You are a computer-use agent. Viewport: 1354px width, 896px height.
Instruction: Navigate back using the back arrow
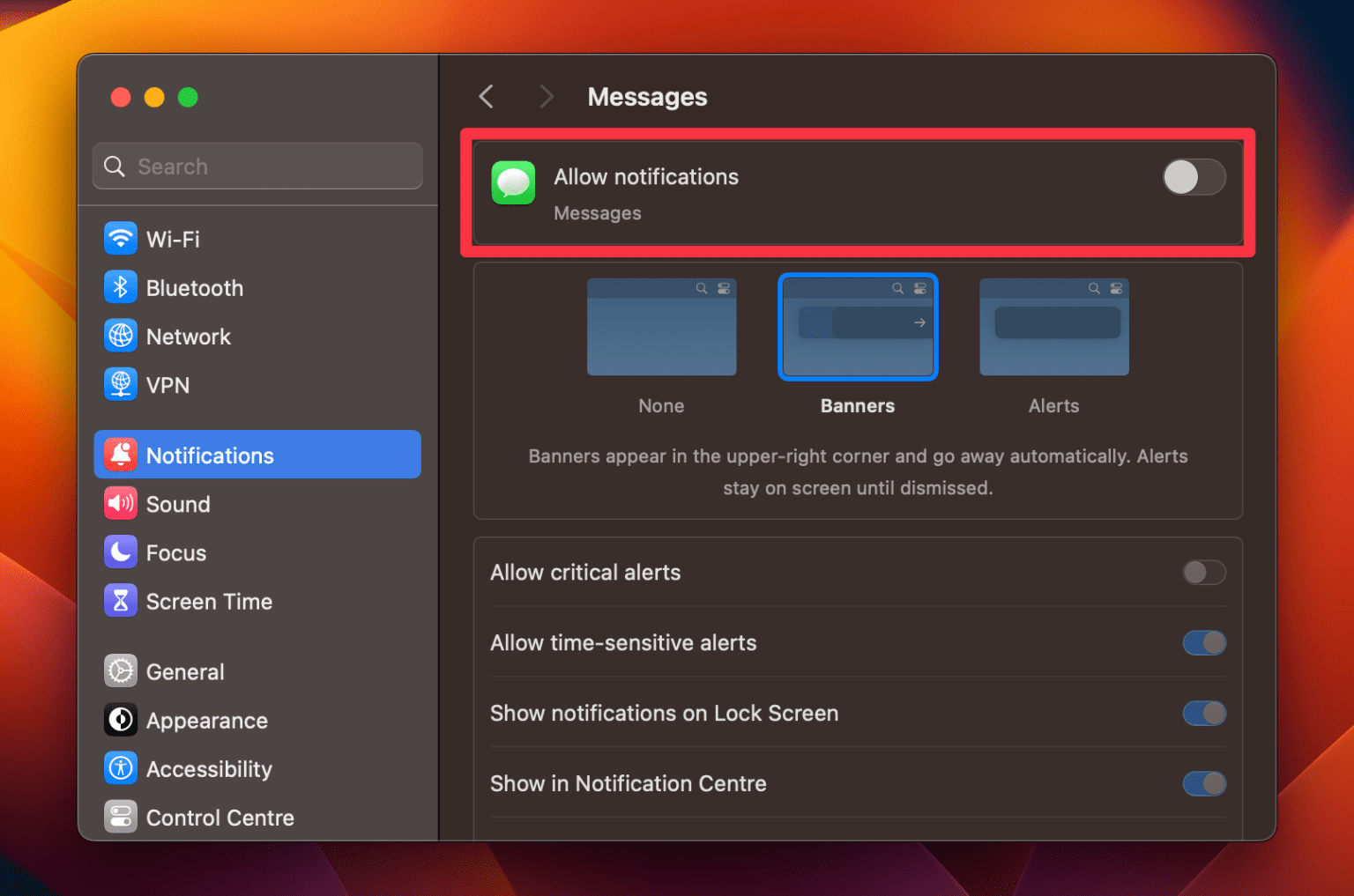(x=486, y=96)
